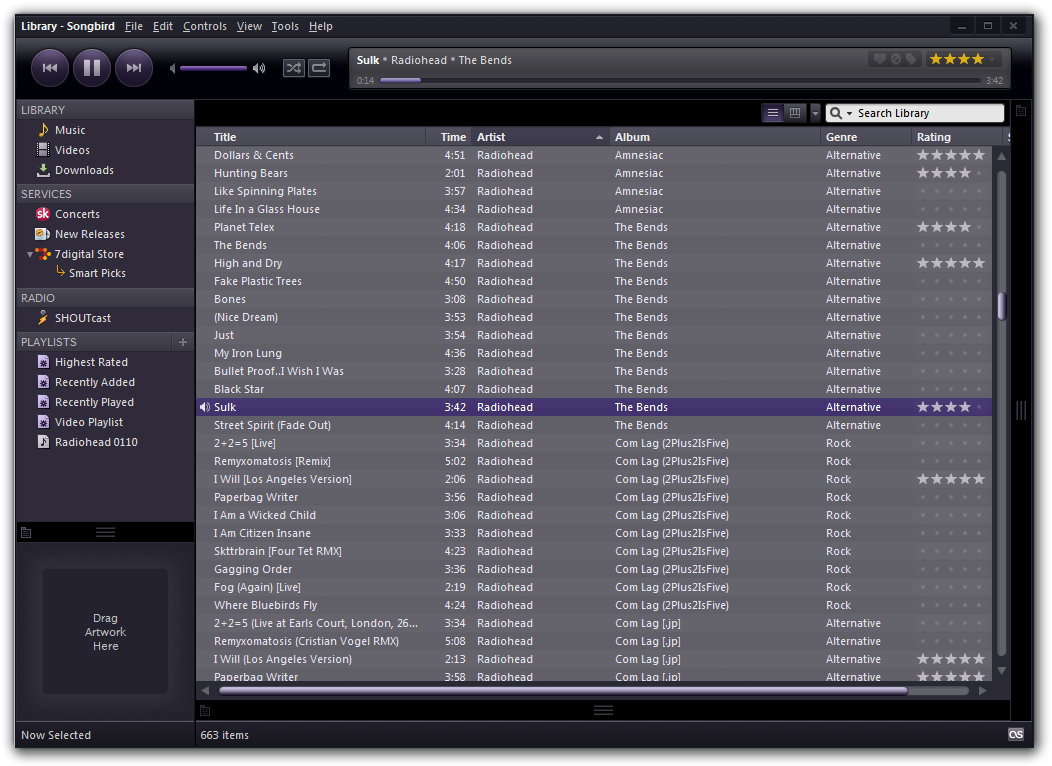Select the track My Iron Lung
The height and width of the screenshot is (766, 1052).
click(x=594, y=353)
